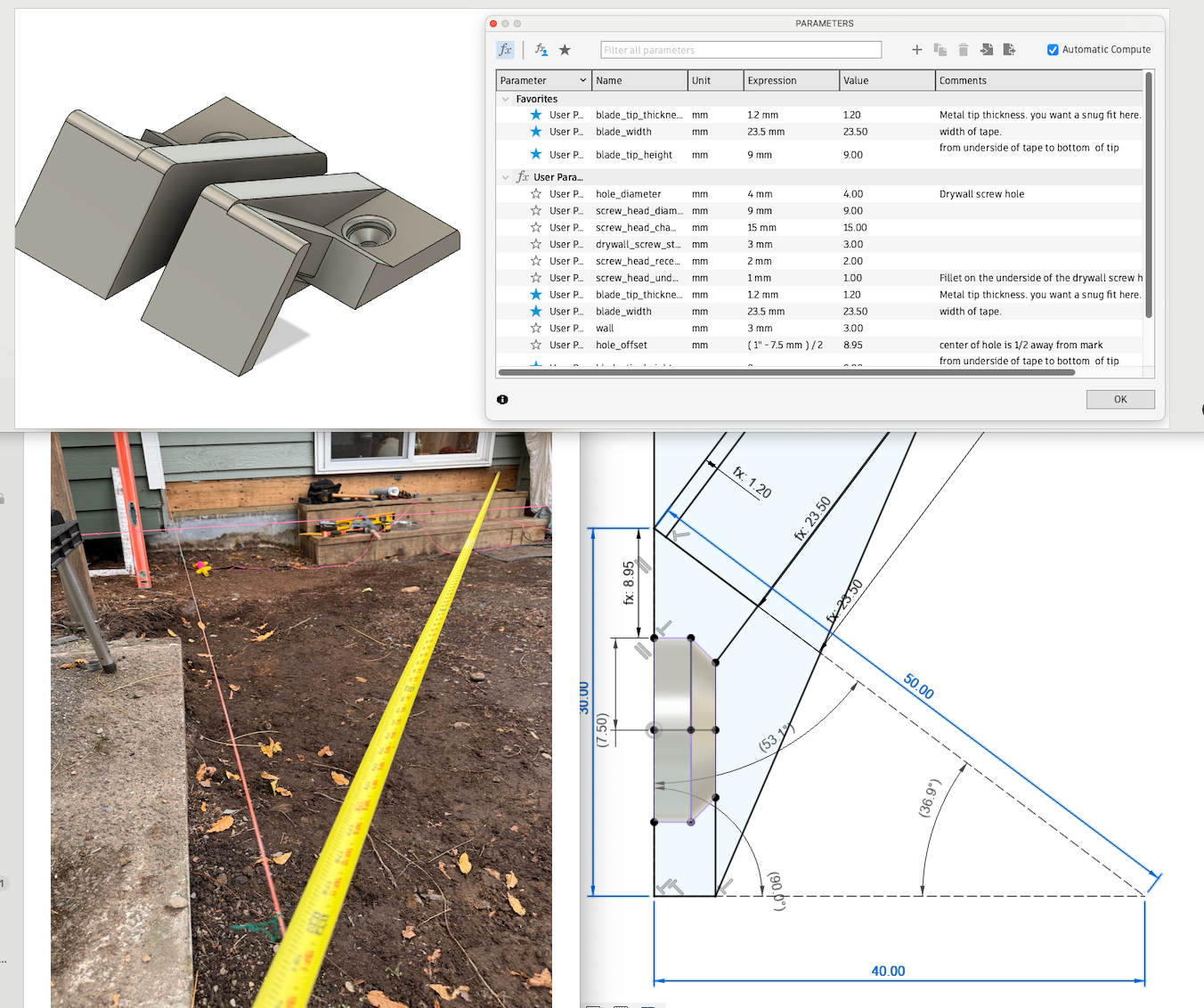
Task: Select the fx all-parameters filter icon
Action: (x=505, y=50)
